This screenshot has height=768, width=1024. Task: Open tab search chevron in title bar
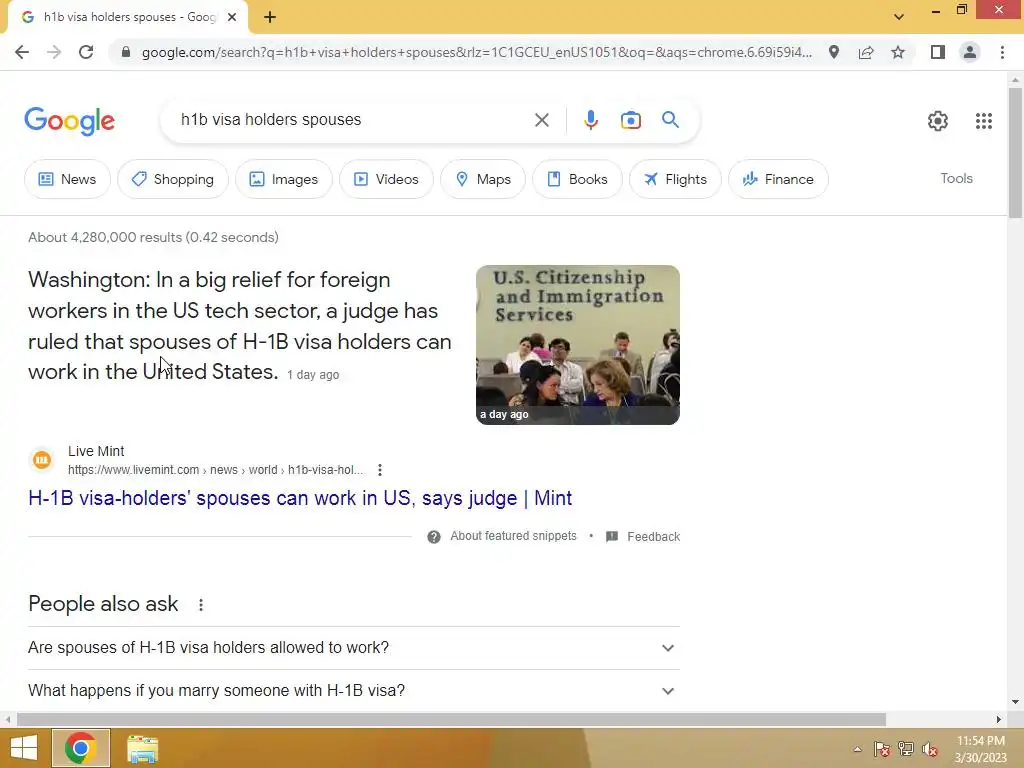click(899, 16)
